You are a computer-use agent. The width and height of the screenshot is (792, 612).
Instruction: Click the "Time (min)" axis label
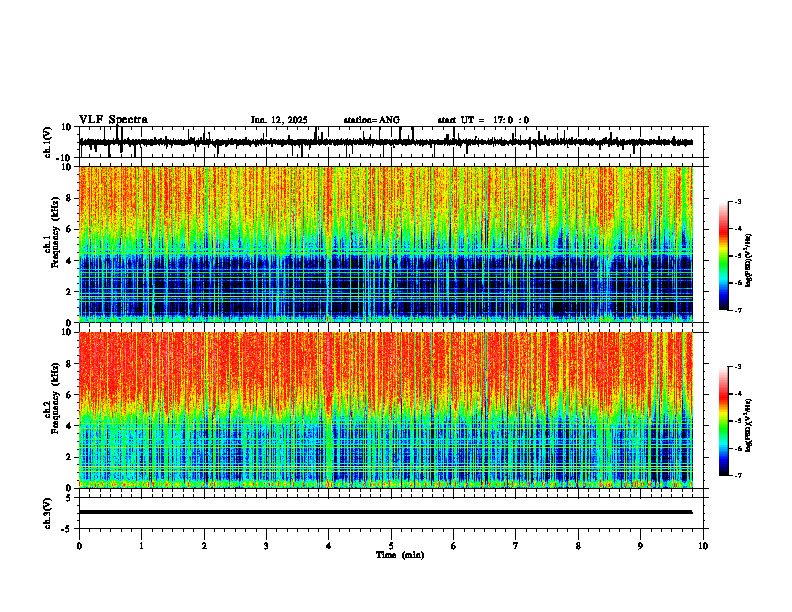pyautogui.click(x=400, y=555)
